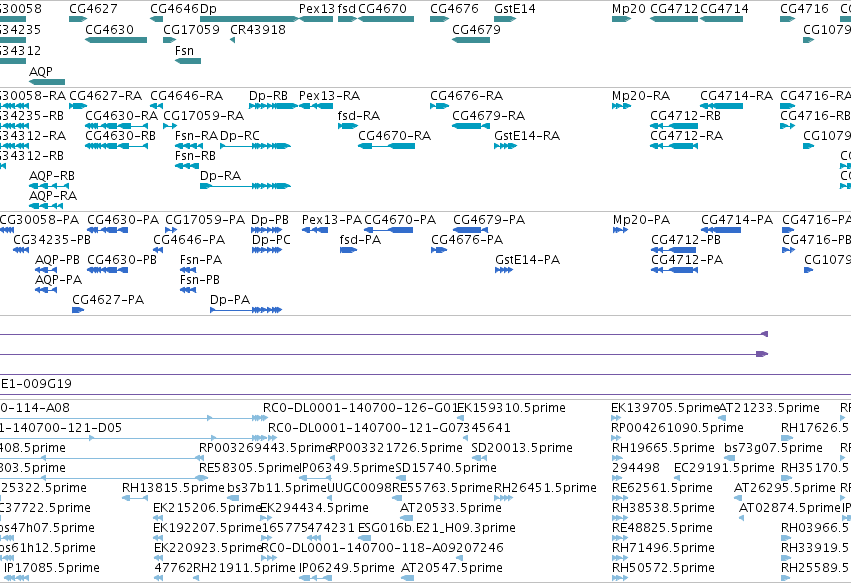Click the GstE14-RA transcript label
The image size is (851, 583).
(527, 136)
